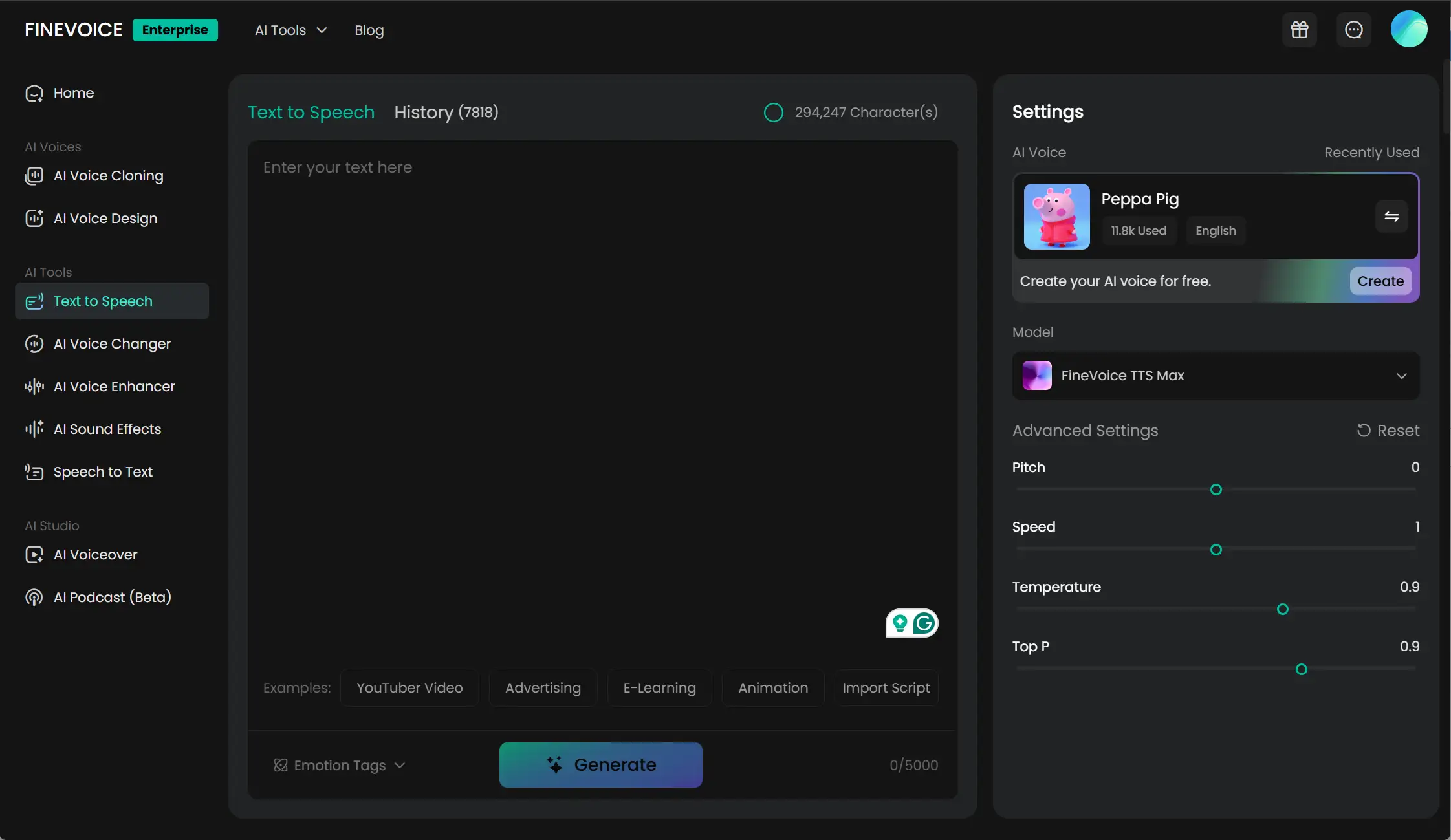Open the Blog menu link
Viewport: 1451px width, 840px height.
[369, 30]
